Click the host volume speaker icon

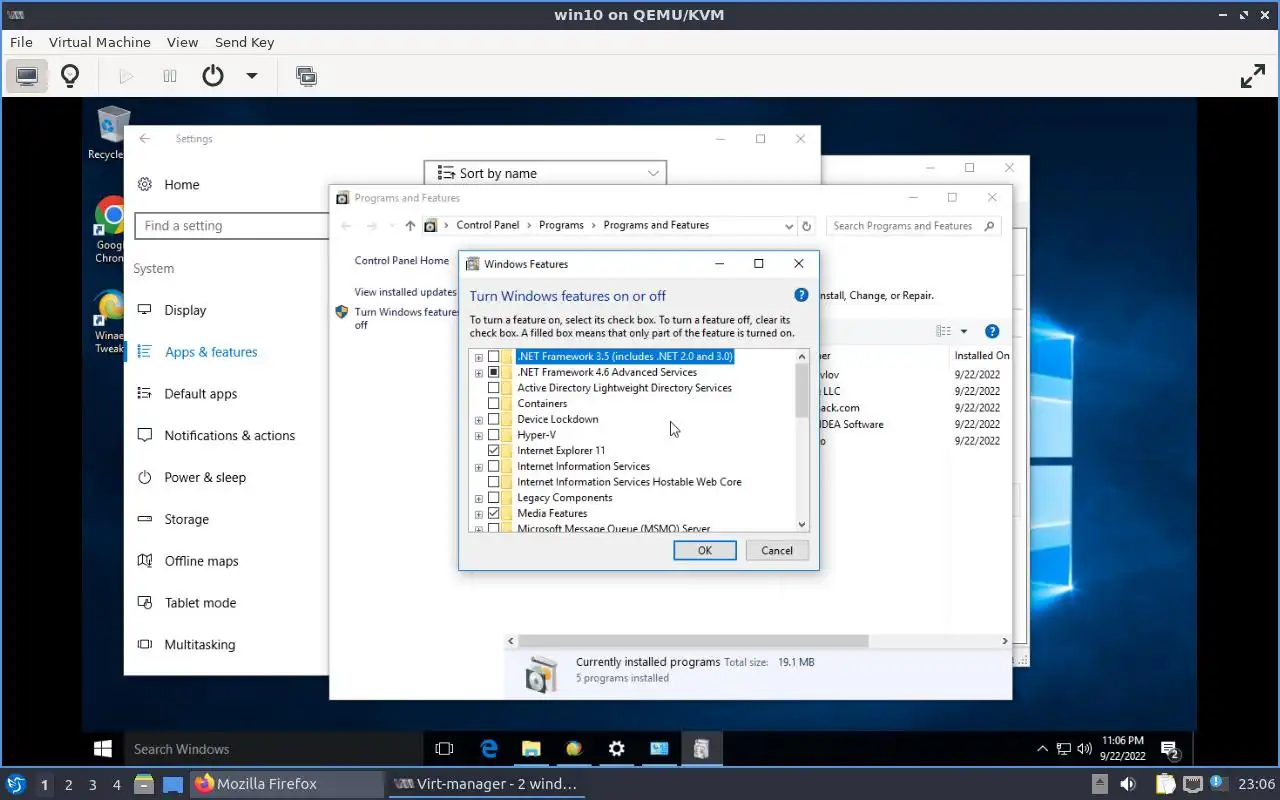click(x=1128, y=784)
